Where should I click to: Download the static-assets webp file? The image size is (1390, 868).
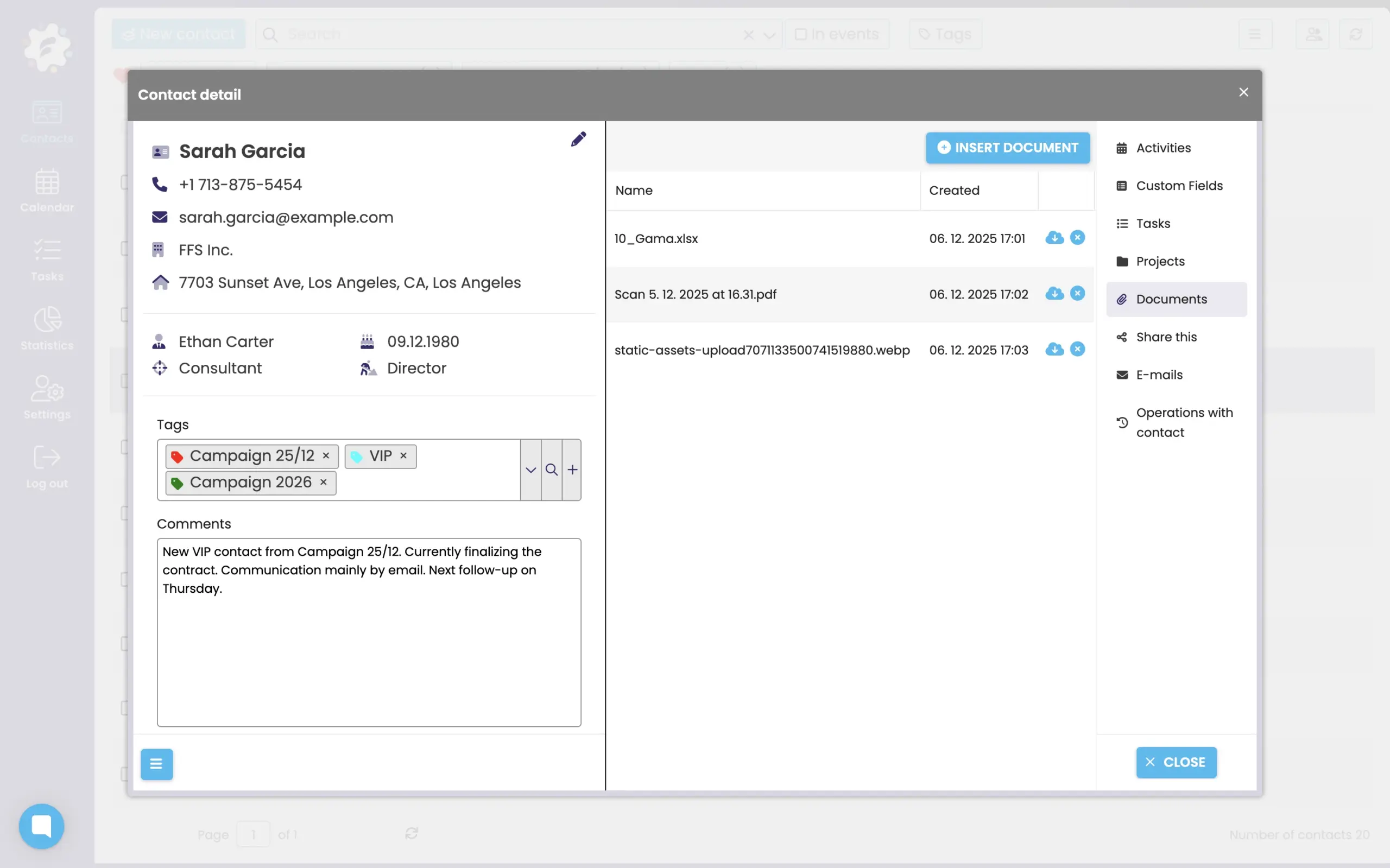(x=1054, y=349)
